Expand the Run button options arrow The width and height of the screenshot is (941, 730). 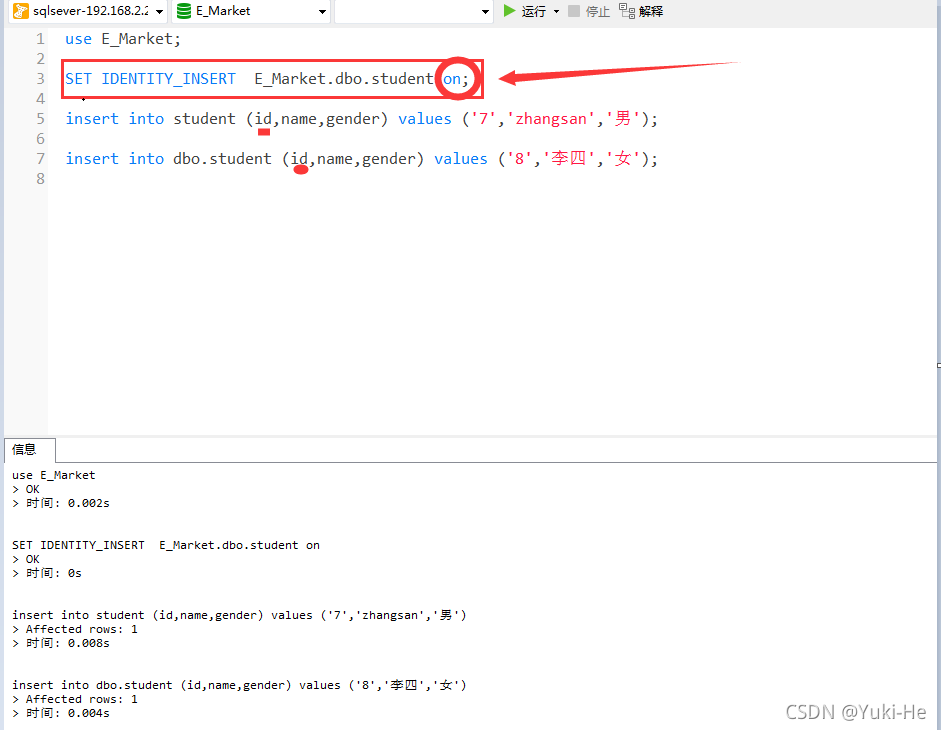pos(556,11)
